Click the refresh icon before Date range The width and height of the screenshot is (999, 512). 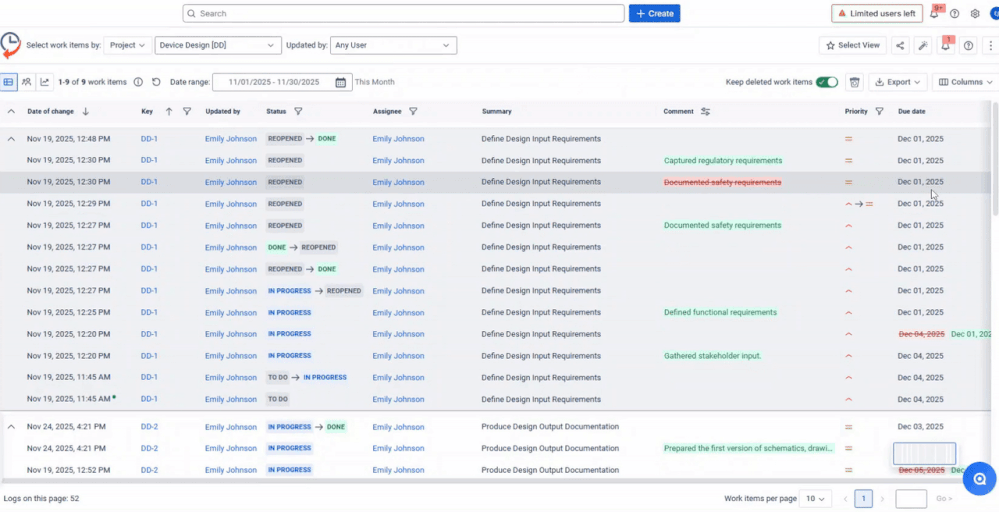pos(156,82)
